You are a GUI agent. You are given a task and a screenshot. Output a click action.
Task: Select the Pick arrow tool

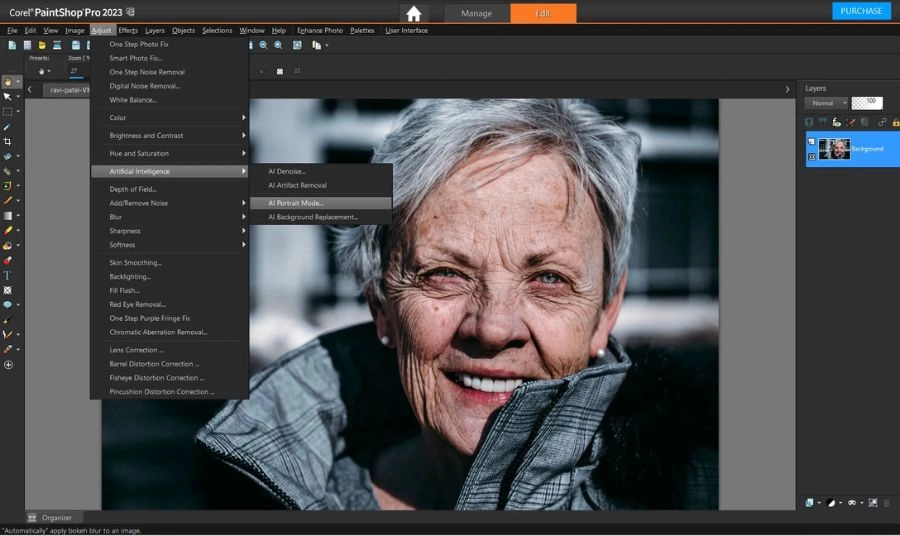[7, 96]
